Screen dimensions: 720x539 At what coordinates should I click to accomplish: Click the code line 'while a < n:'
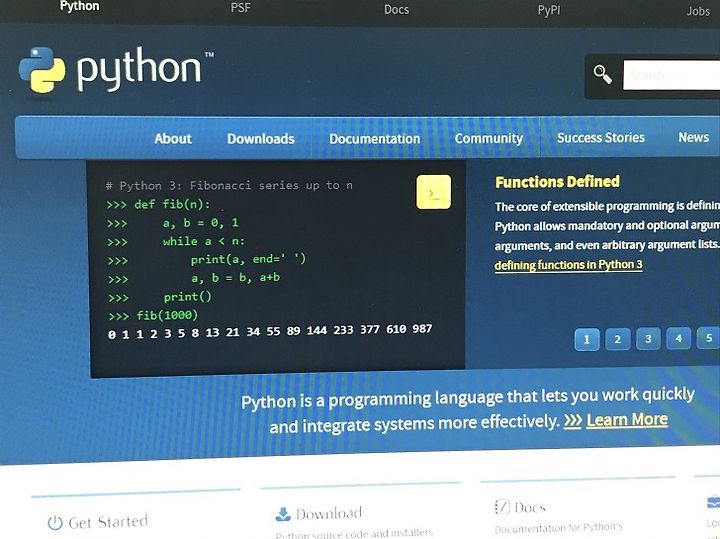click(x=204, y=241)
